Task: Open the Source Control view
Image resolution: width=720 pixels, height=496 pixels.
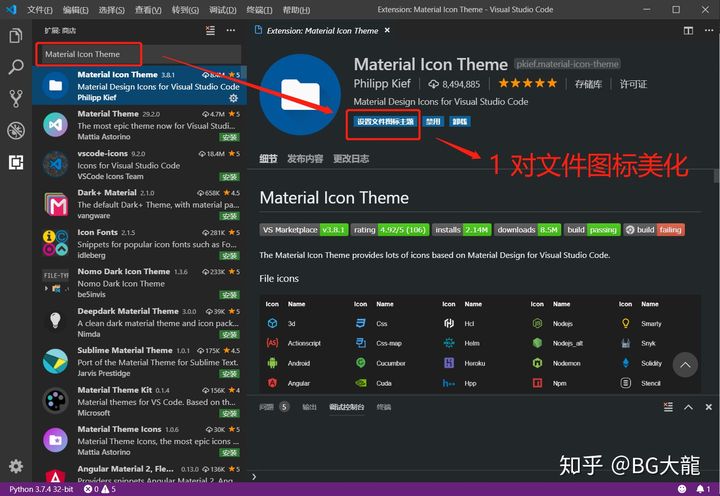Action: pos(16,99)
